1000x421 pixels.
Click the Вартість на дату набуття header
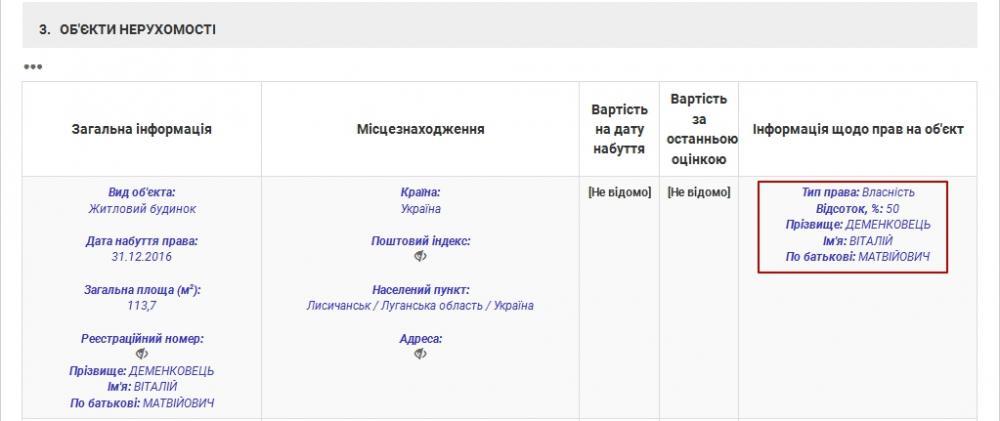tap(619, 129)
